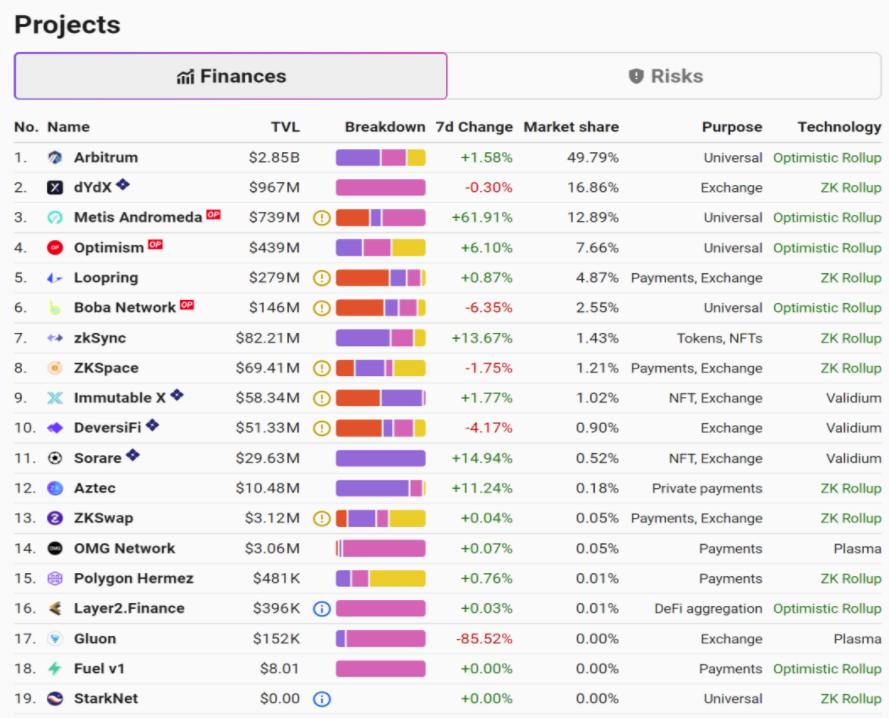This screenshot has height=718, width=889.
Task: Click the ZKSpace logo icon
Action: coord(55,368)
